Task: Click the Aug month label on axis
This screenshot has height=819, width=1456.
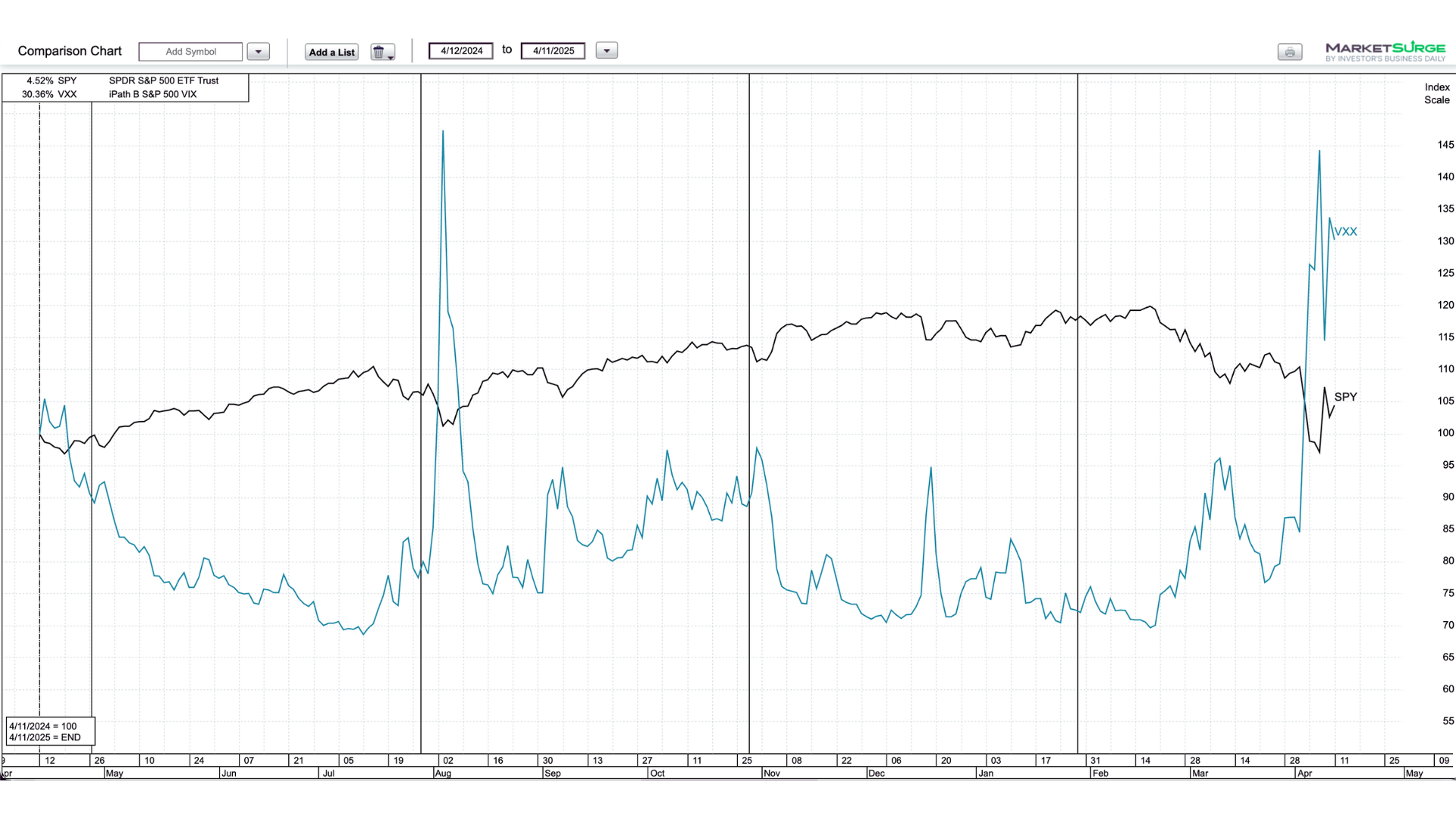Action: click(x=443, y=773)
